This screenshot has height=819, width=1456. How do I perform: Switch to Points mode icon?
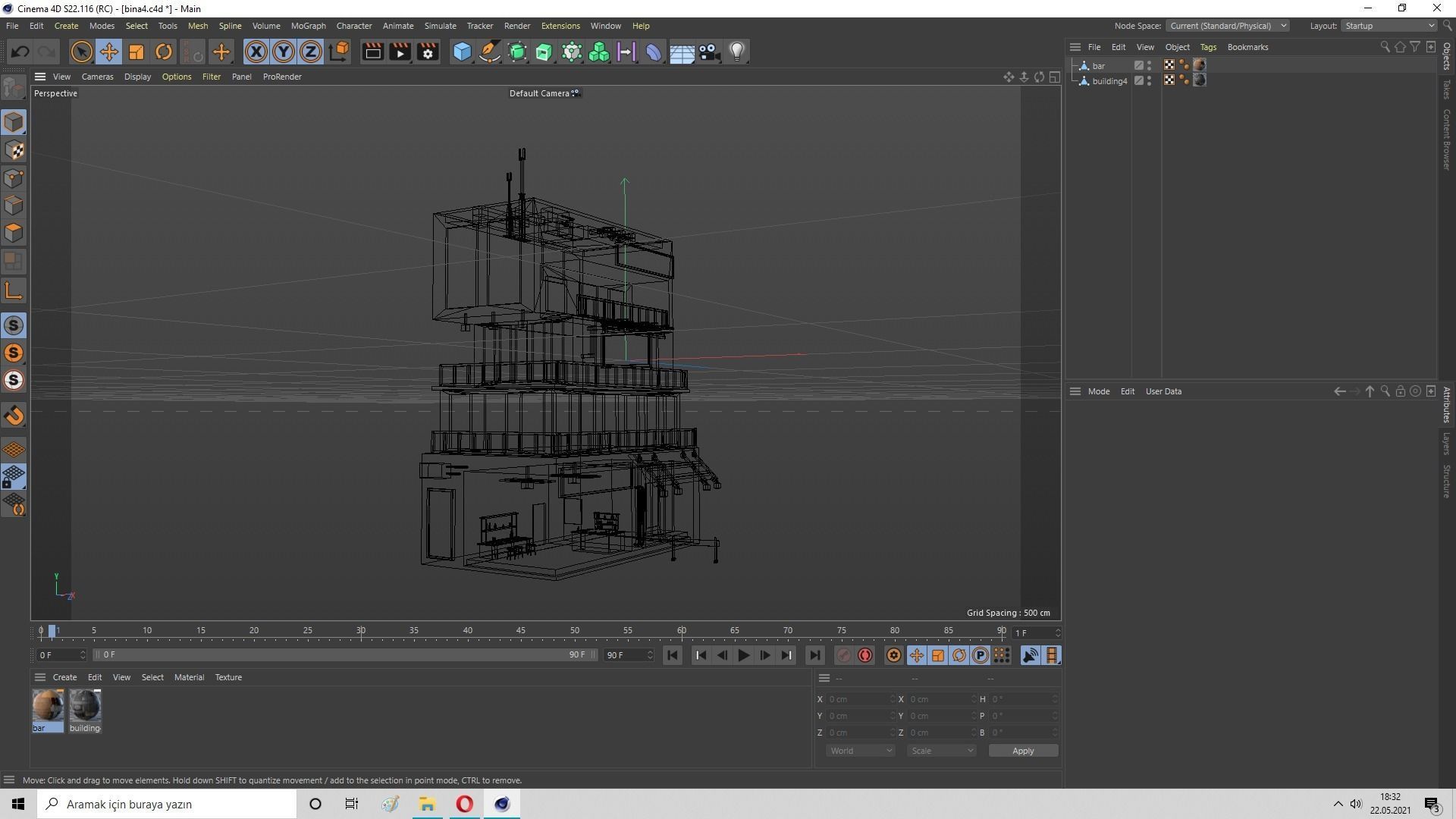click(14, 178)
